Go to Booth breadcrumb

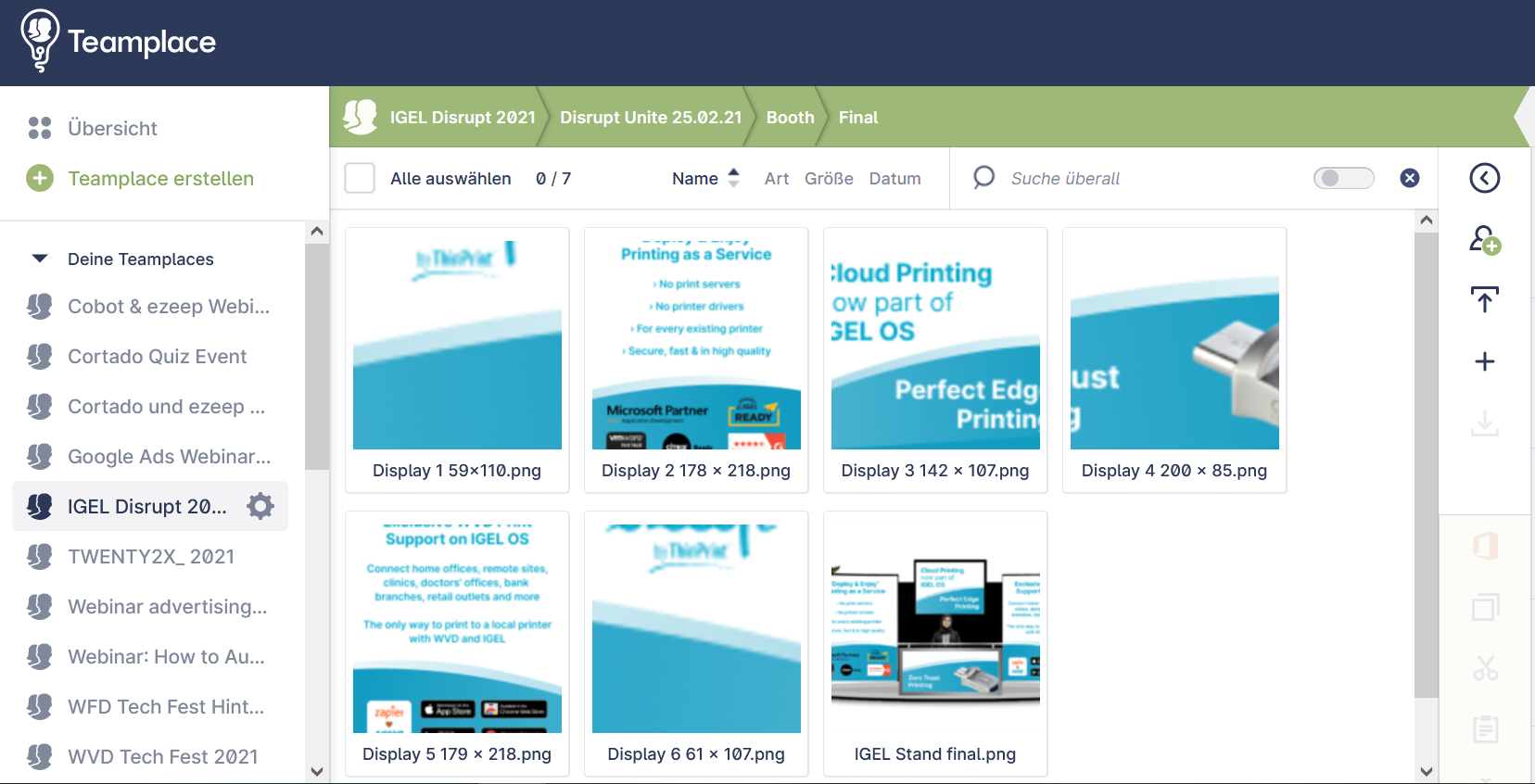point(791,118)
